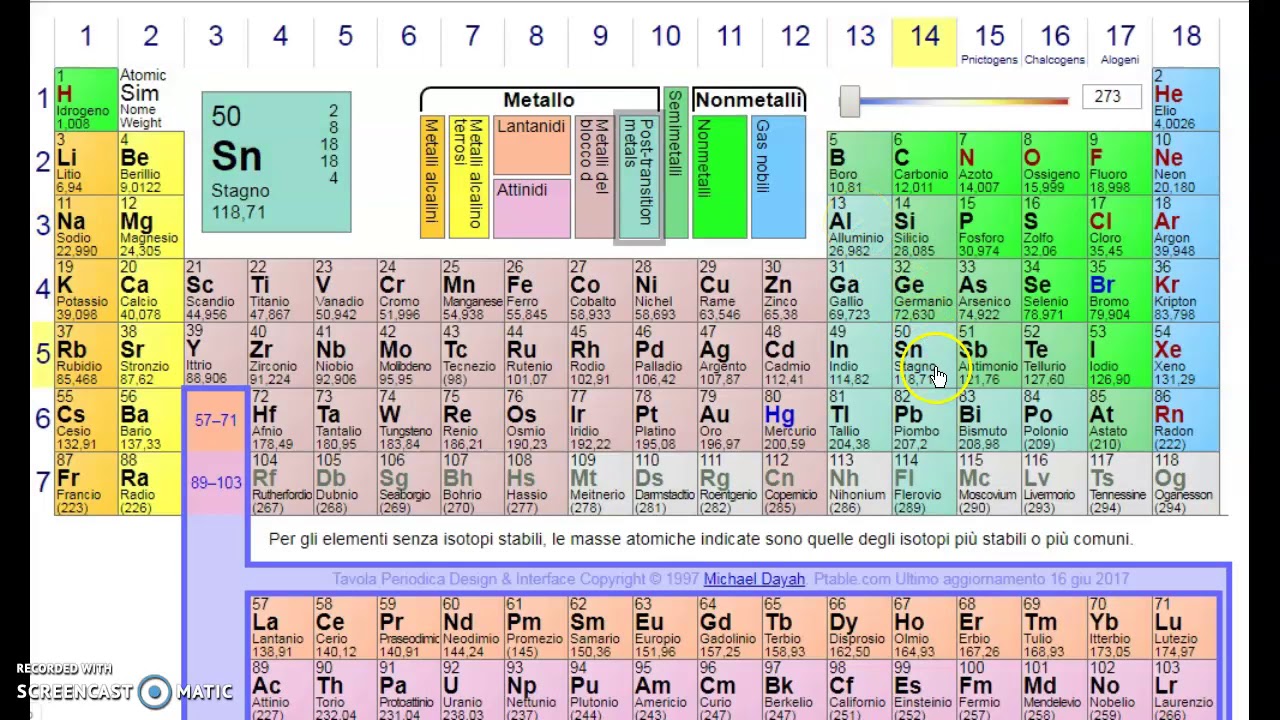Click the 57–71 lanthanides placeholder cell

216,420
